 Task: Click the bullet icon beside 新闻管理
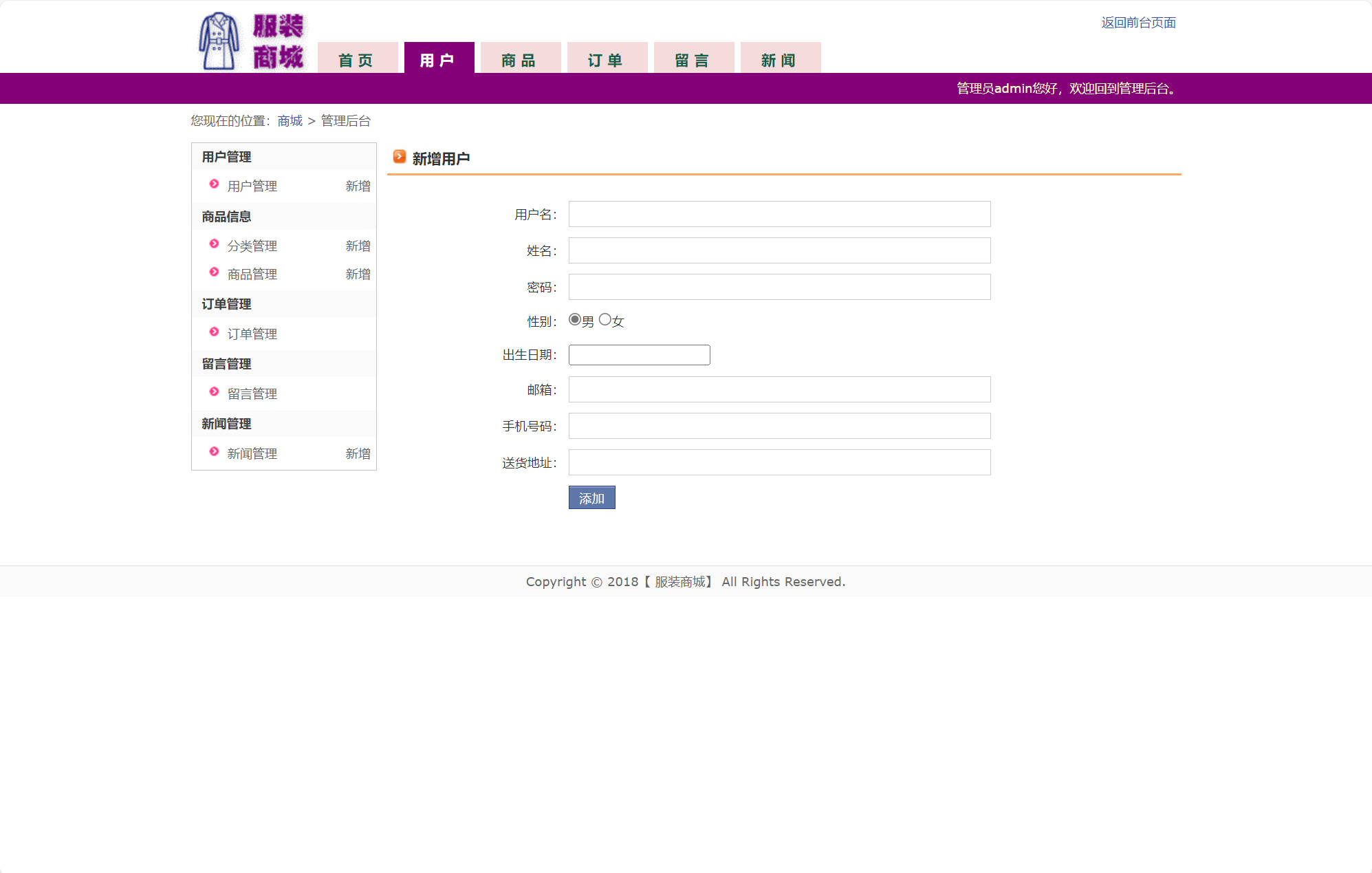coord(214,452)
